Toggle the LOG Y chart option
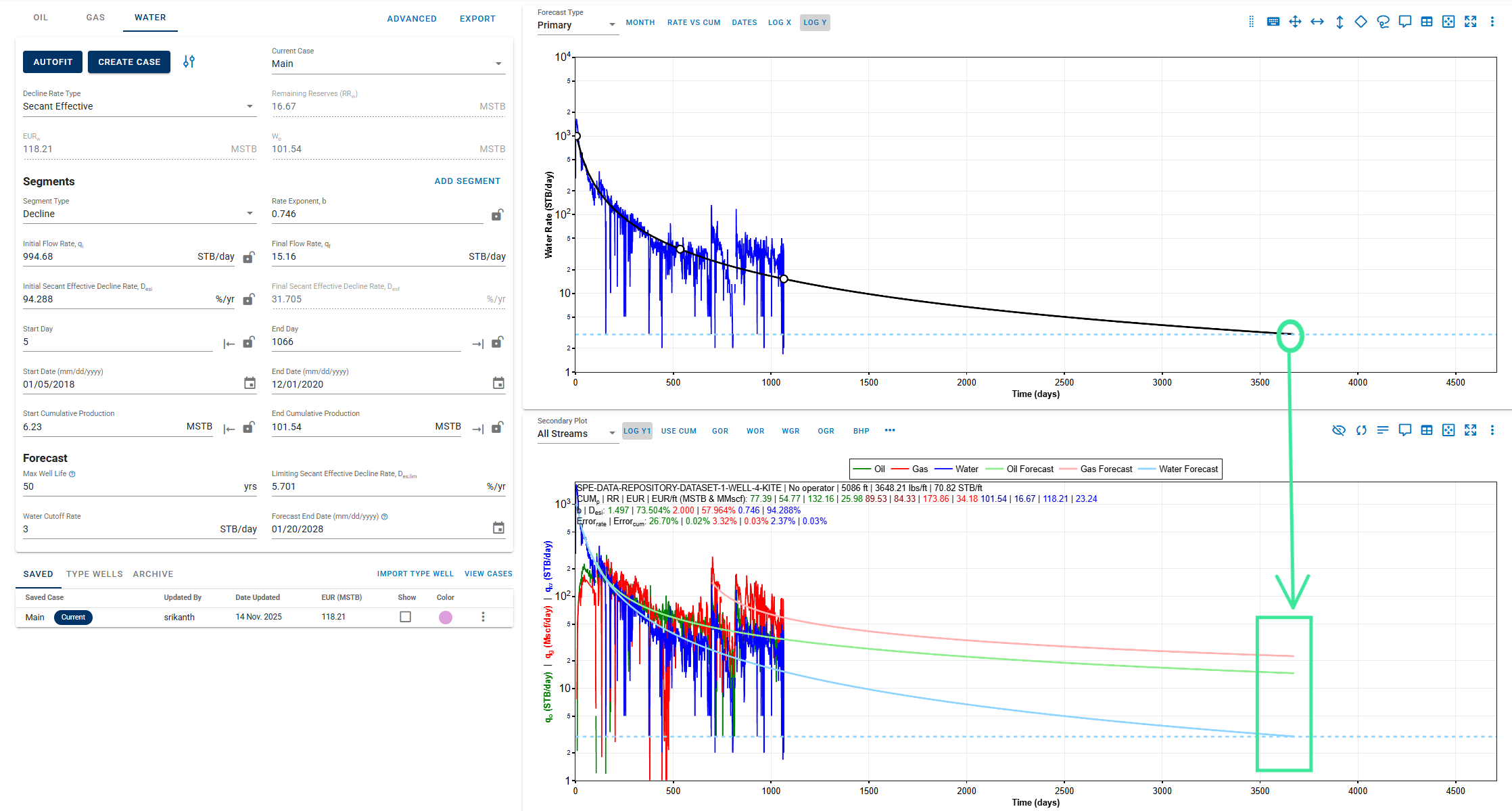 (814, 22)
